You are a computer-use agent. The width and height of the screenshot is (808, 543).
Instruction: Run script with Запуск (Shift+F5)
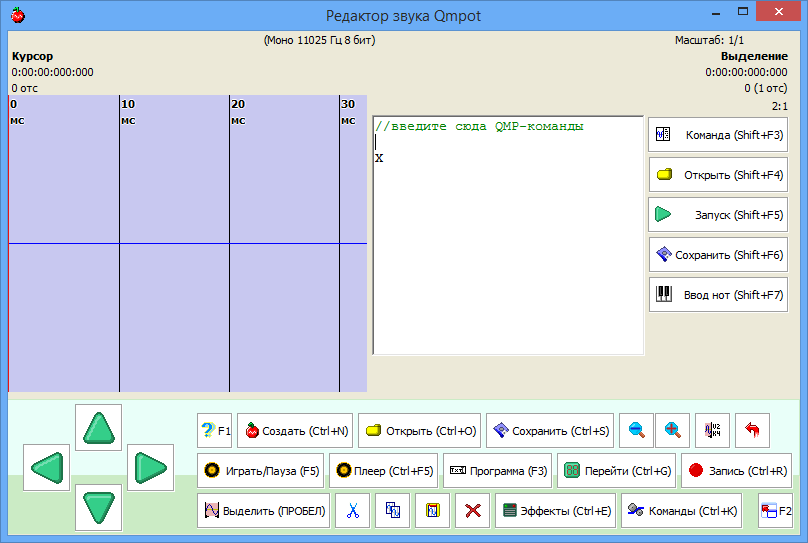[718, 214]
